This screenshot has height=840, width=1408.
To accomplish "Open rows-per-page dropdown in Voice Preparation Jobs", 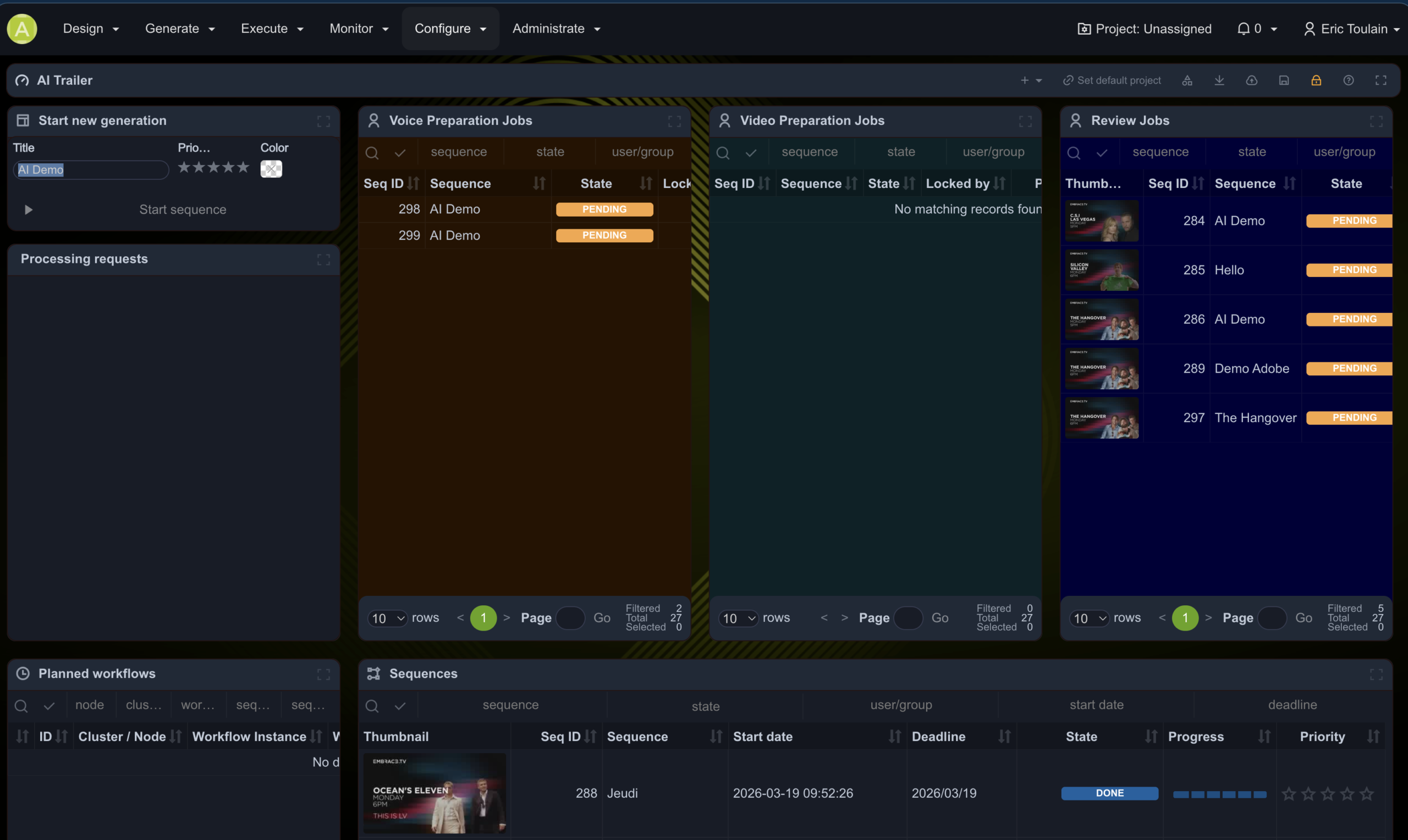I will 388,618.
